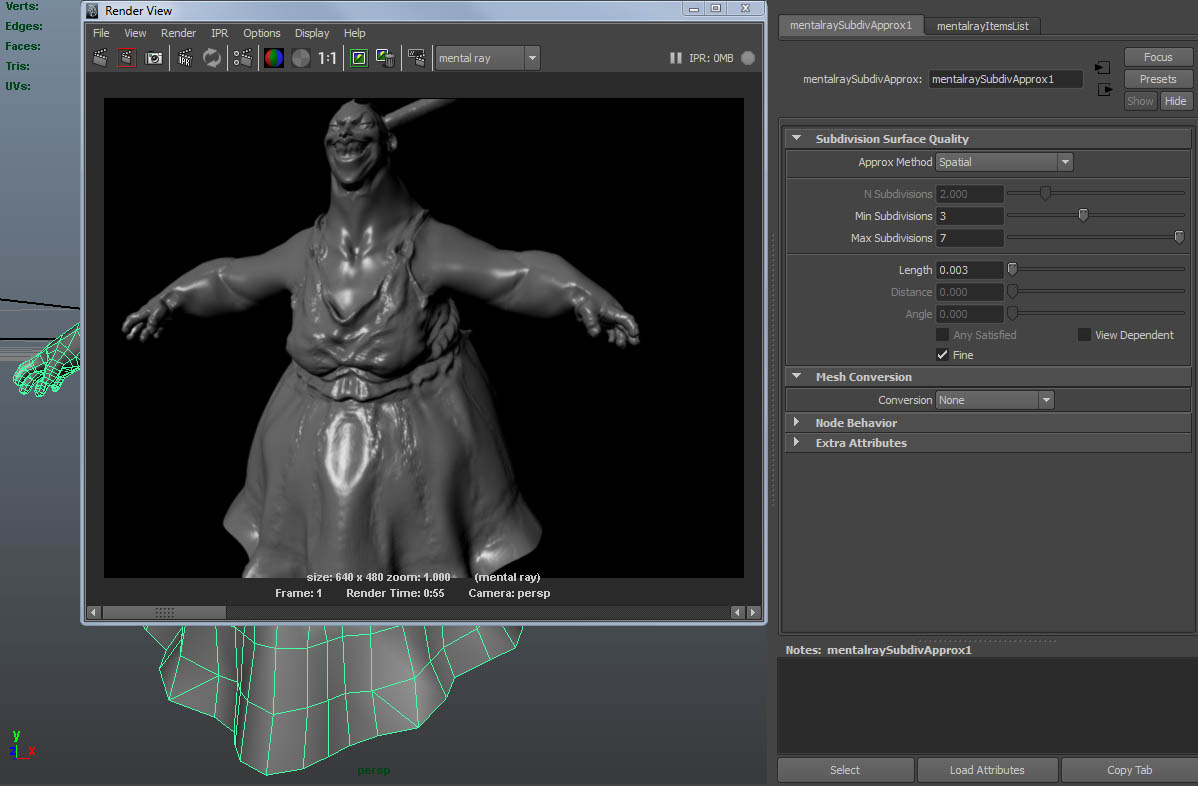Click the scrollbar left arrow at far left

point(93,613)
